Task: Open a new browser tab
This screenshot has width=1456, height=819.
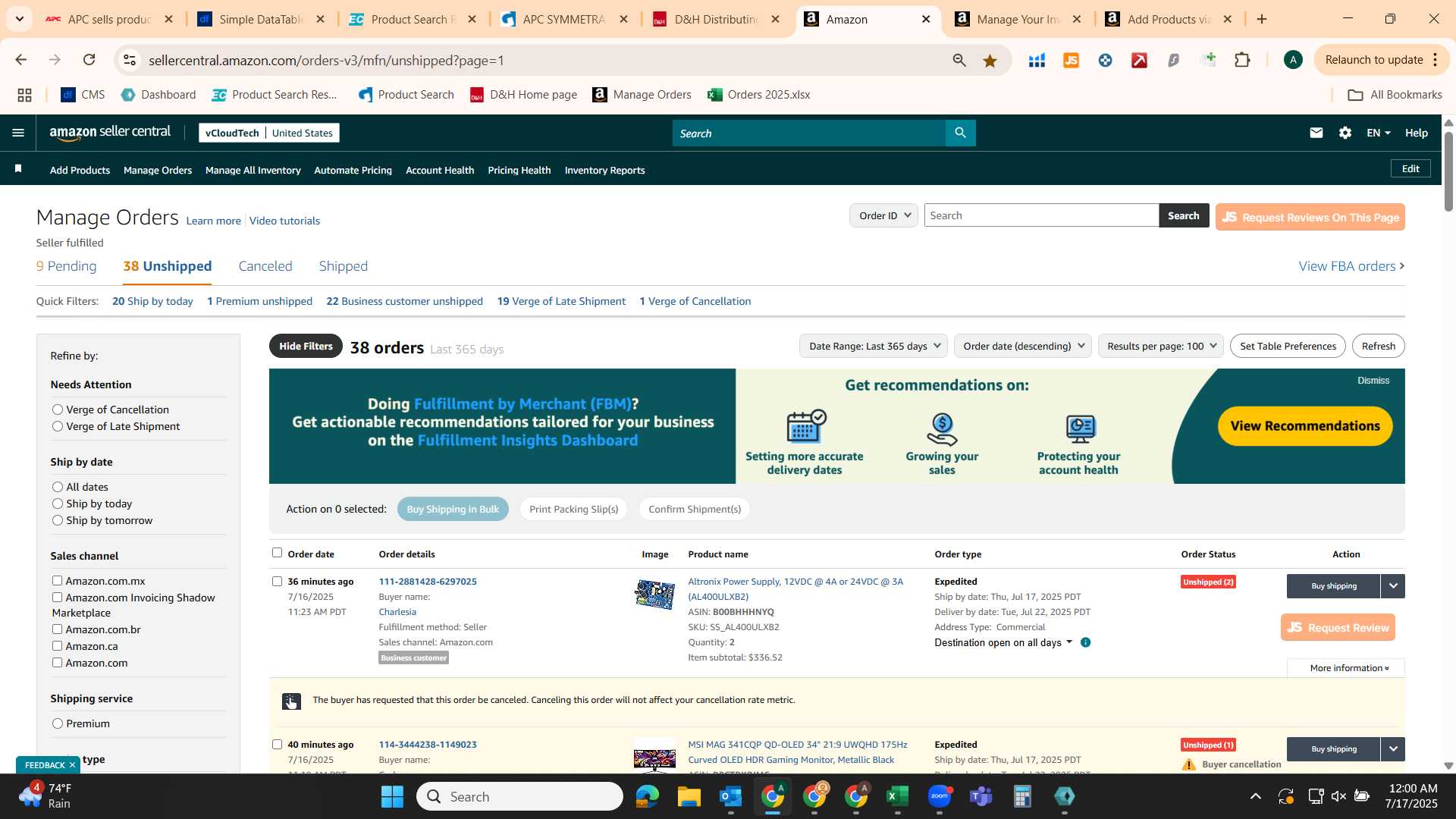Action: coord(1262,19)
